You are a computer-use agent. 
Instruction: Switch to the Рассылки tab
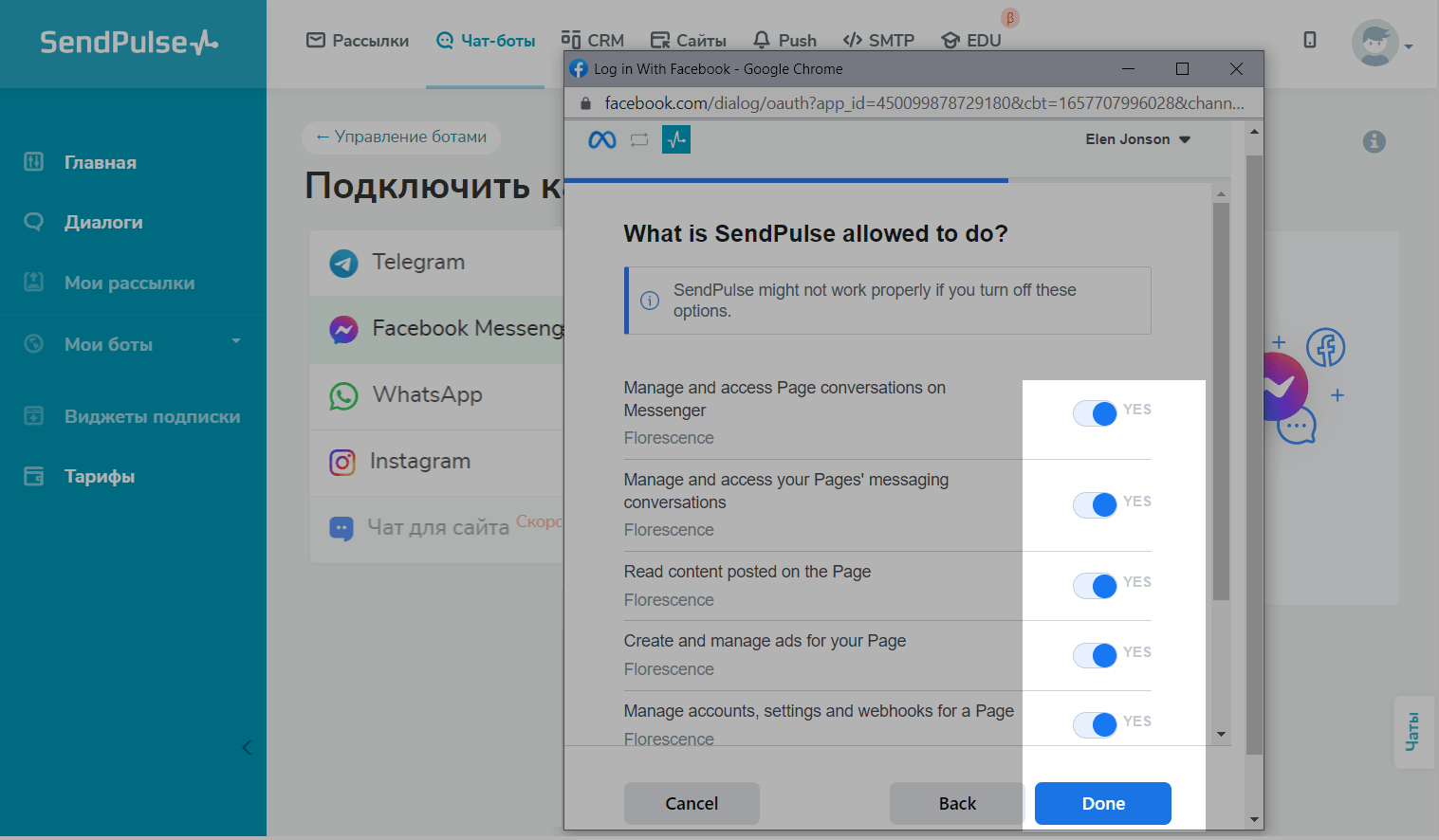coord(358,41)
